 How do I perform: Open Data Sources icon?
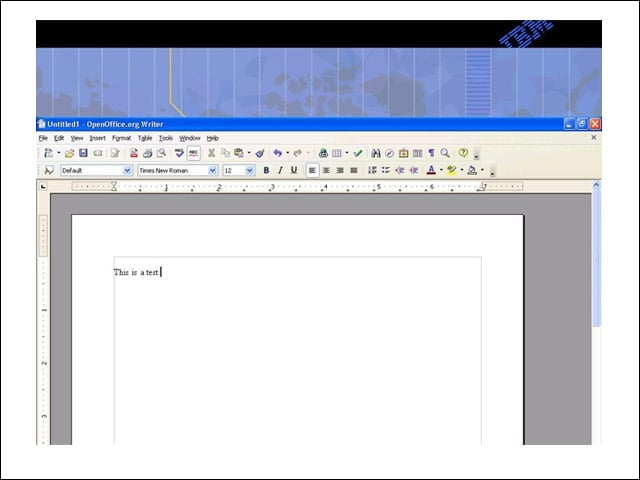tap(418, 153)
